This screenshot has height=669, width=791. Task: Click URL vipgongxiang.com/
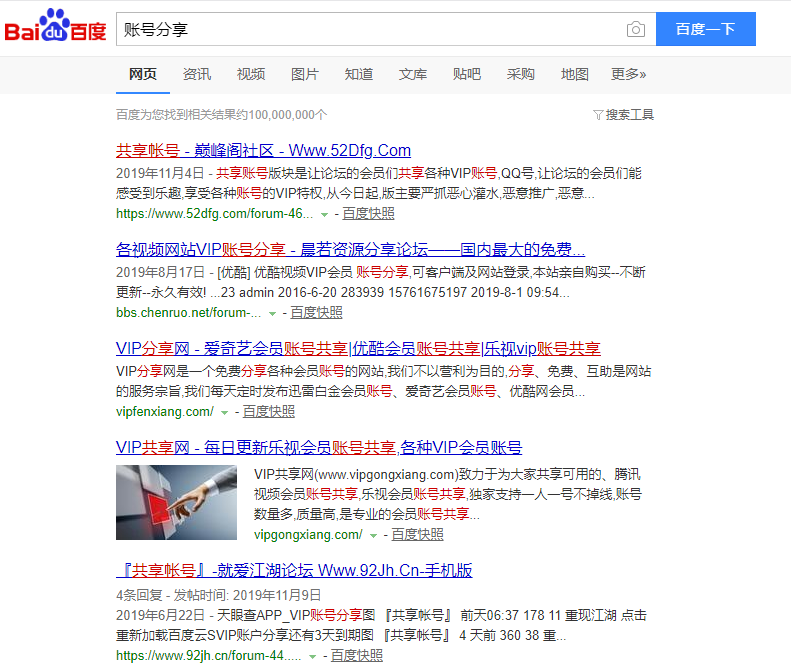308,535
